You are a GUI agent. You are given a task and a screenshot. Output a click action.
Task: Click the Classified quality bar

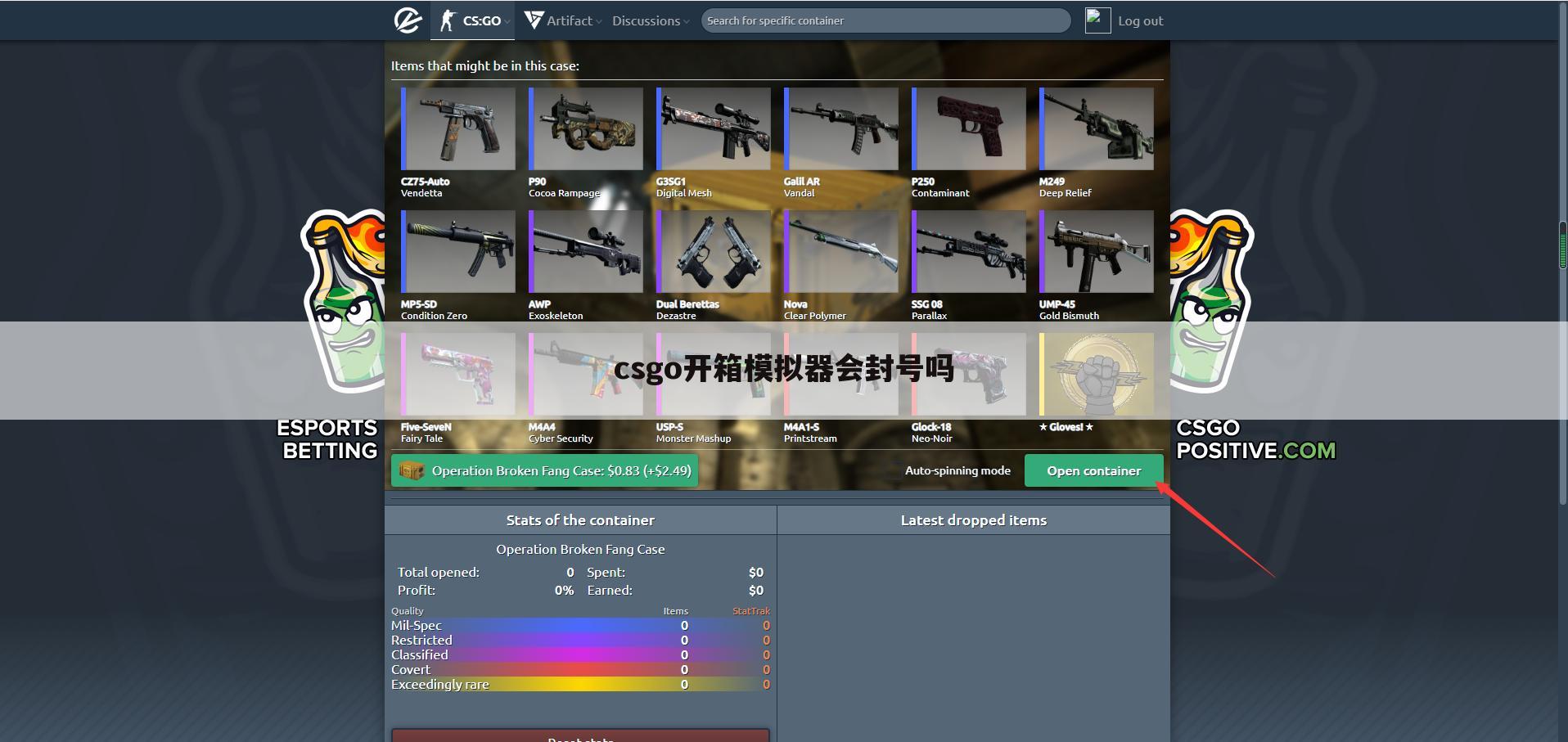(x=580, y=655)
